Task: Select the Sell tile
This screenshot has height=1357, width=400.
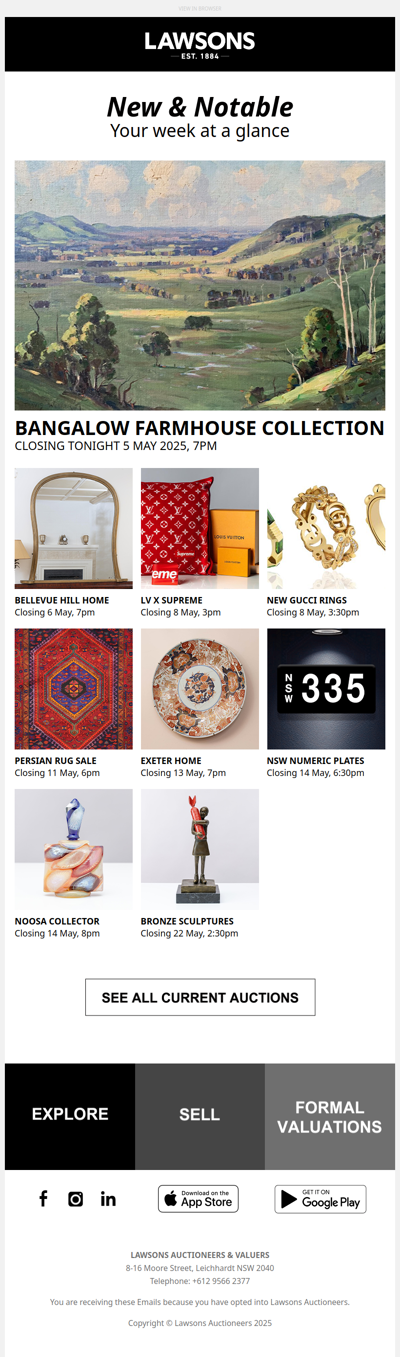Action: (200, 1116)
